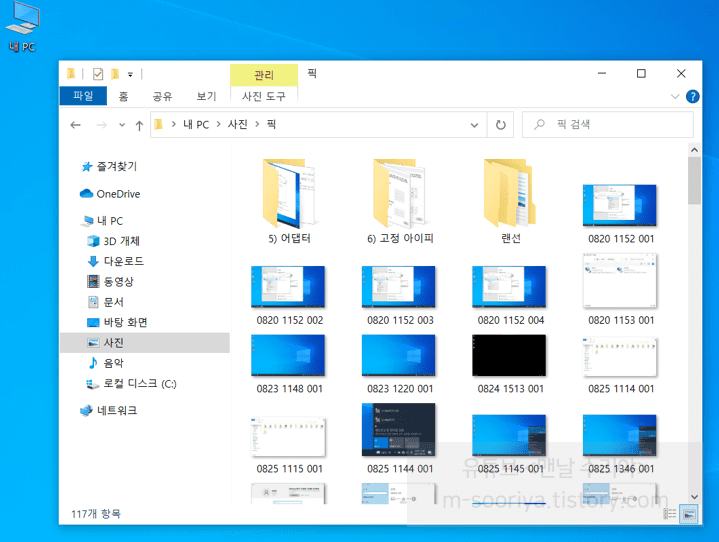Click the scrollbar up arrow
Viewport: 719px width, 542px height.
[x=694, y=150]
